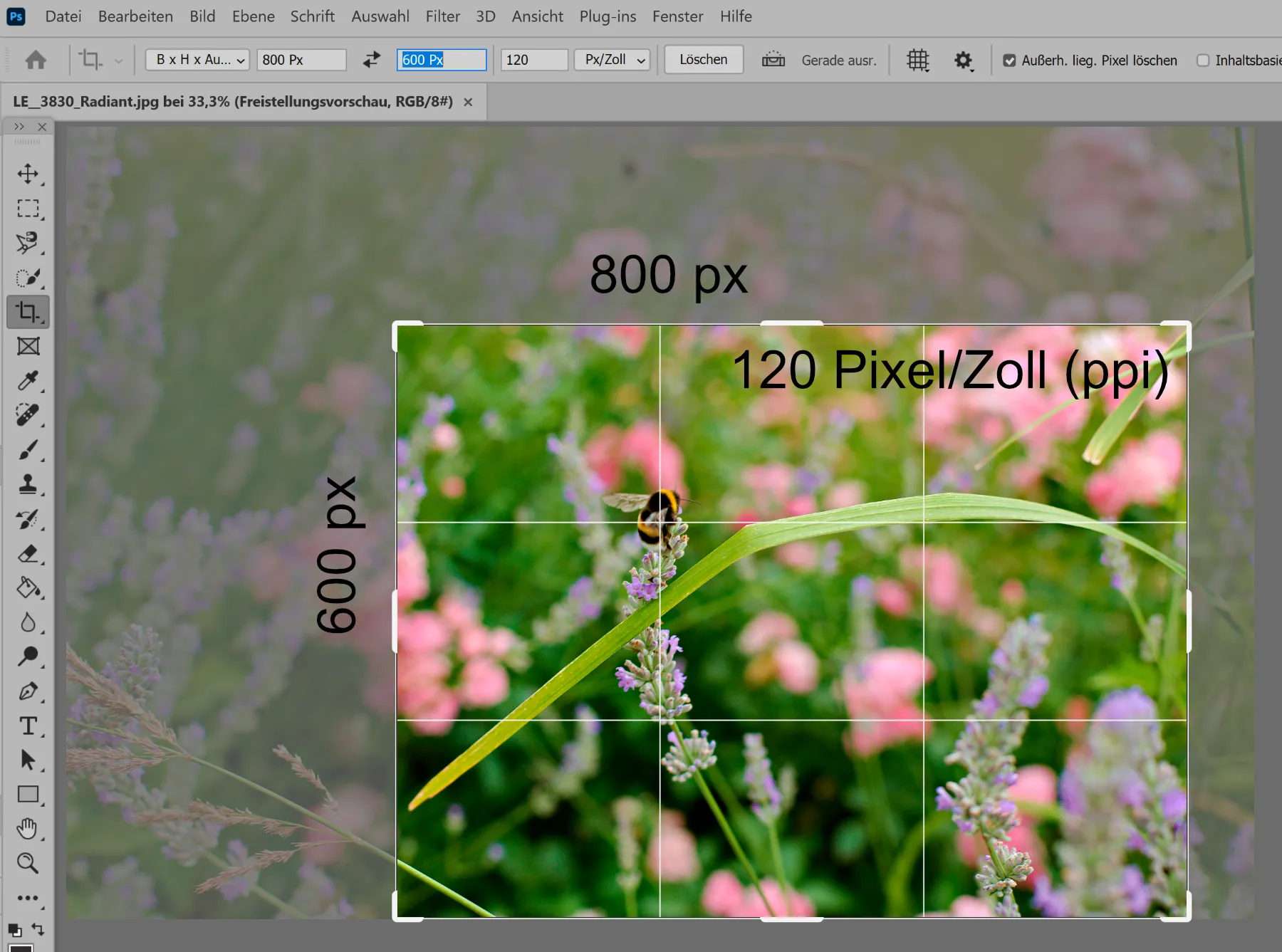Select the Pen tool

pos(28,691)
